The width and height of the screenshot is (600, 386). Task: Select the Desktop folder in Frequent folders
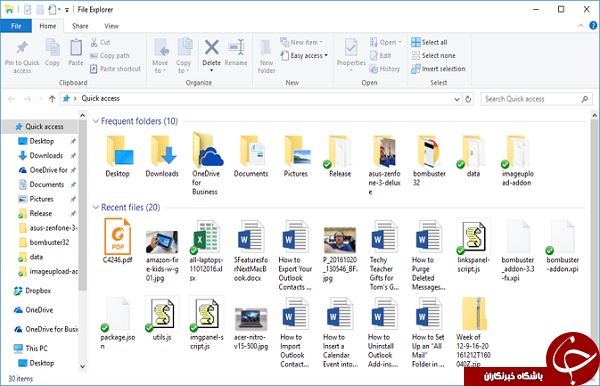tap(118, 157)
